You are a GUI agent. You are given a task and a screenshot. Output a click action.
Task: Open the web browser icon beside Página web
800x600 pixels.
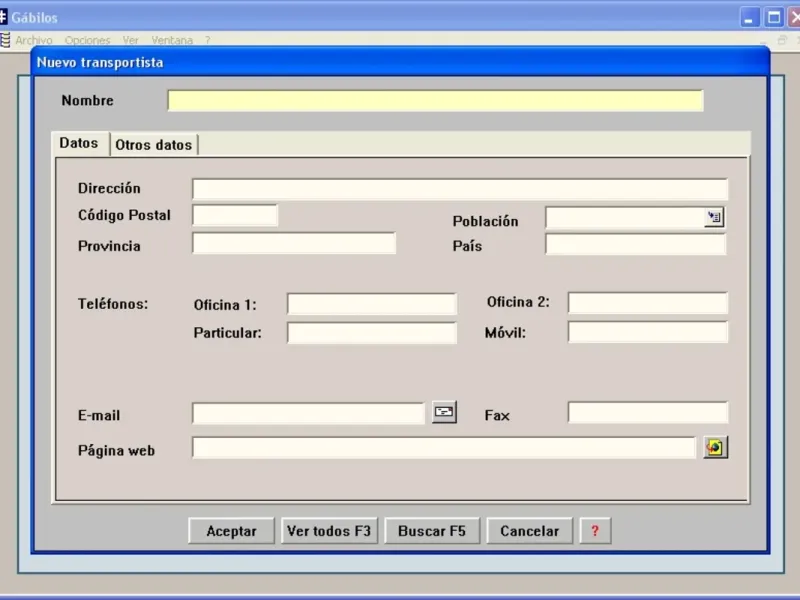[715, 447]
